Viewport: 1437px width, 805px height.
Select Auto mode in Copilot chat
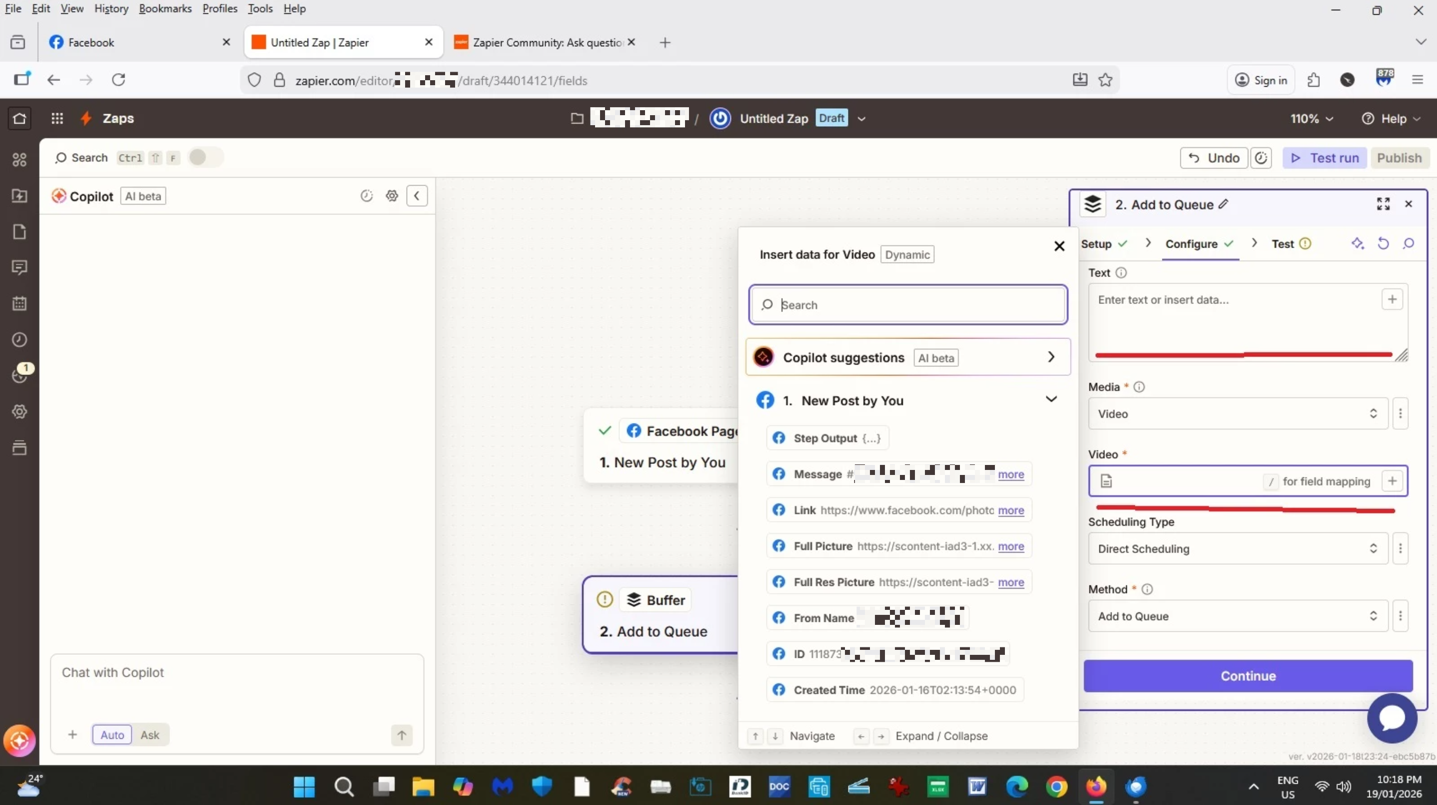[112, 735]
